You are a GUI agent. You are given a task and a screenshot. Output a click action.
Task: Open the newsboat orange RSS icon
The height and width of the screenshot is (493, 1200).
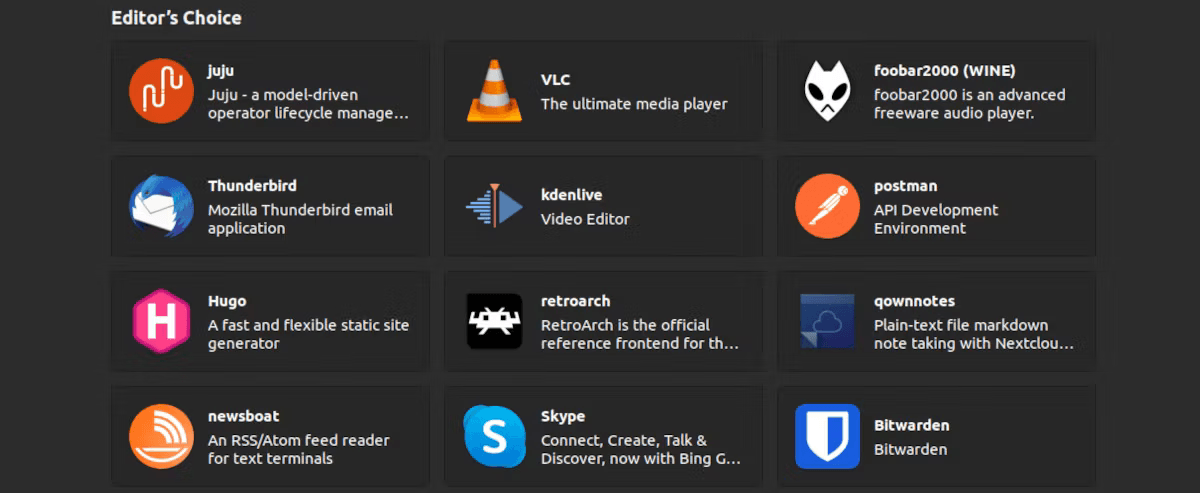click(161, 436)
